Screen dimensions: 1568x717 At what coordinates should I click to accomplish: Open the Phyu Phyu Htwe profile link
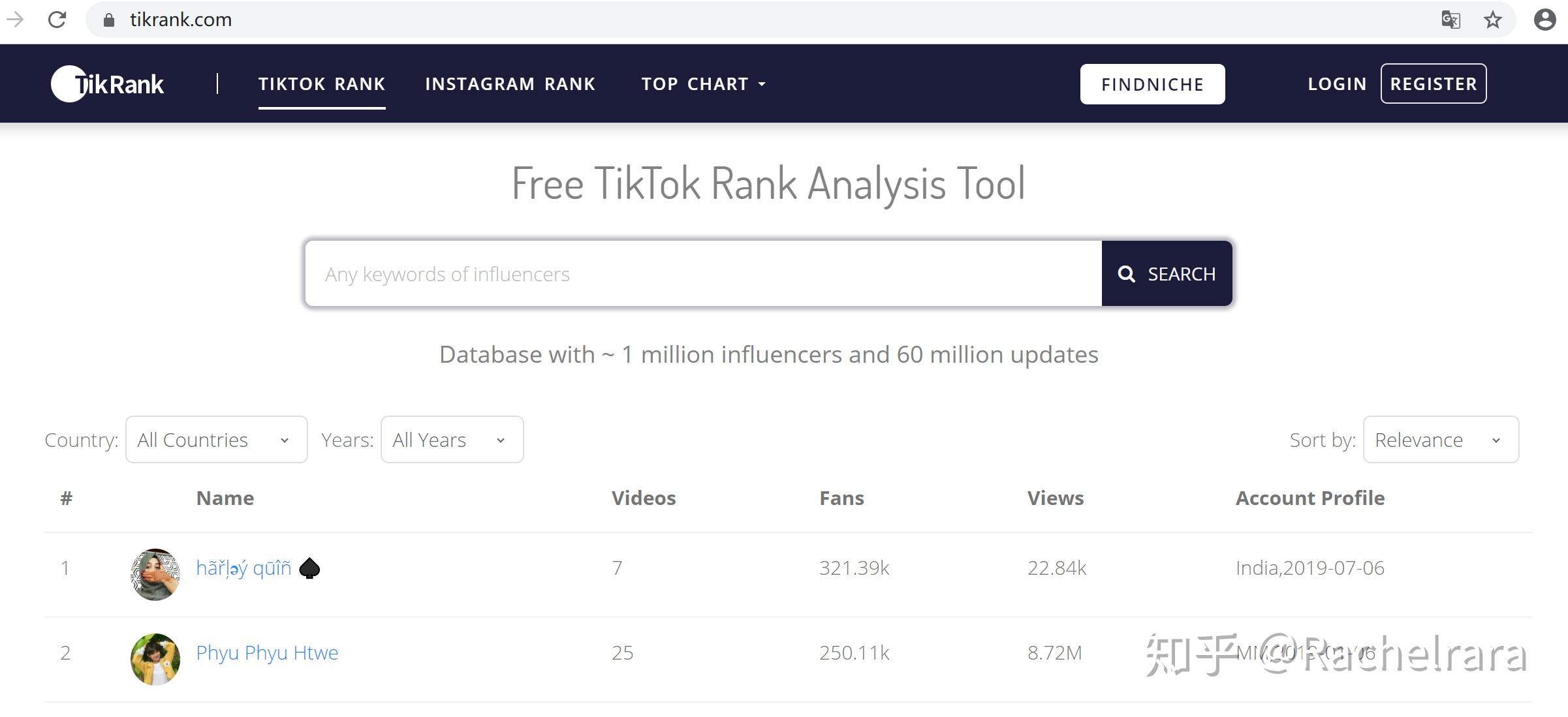[267, 653]
